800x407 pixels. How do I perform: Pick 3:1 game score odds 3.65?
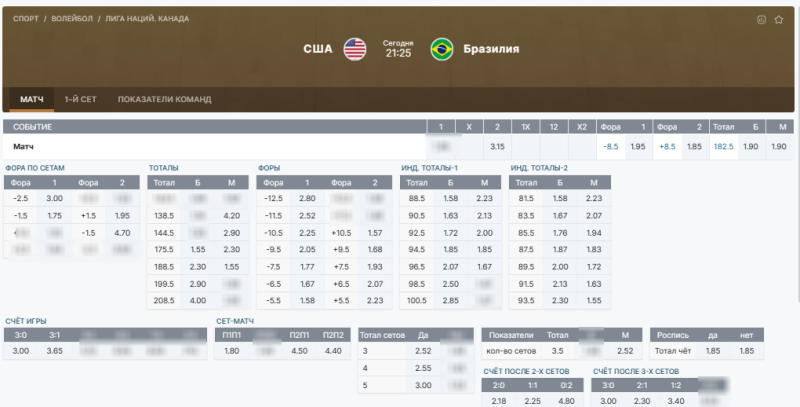coord(55,351)
